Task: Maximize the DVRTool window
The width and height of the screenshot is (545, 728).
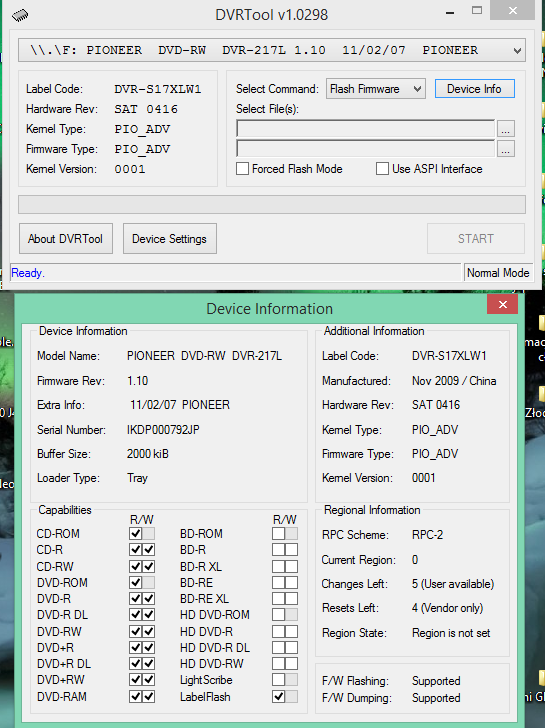Action: (477, 11)
